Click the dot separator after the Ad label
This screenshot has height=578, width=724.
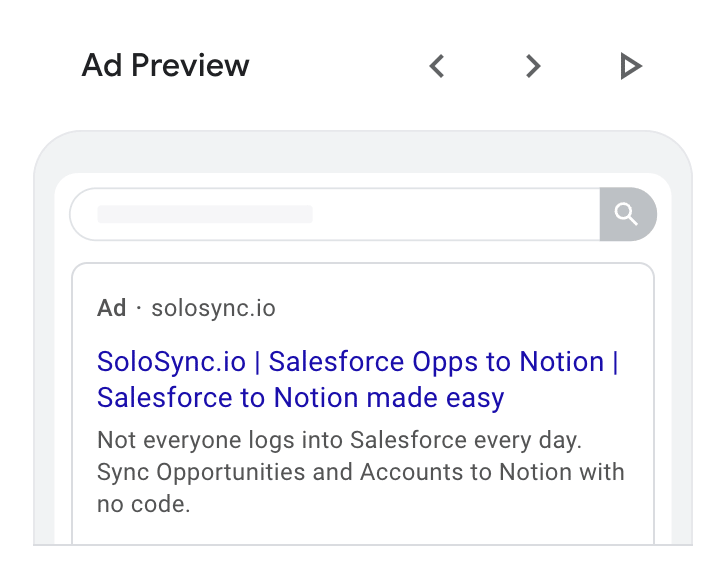[x=139, y=308]
